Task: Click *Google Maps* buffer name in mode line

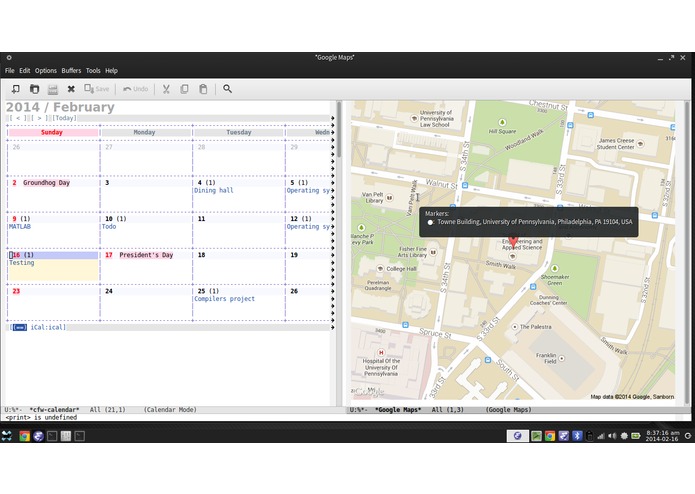Action: pos(398,410)
